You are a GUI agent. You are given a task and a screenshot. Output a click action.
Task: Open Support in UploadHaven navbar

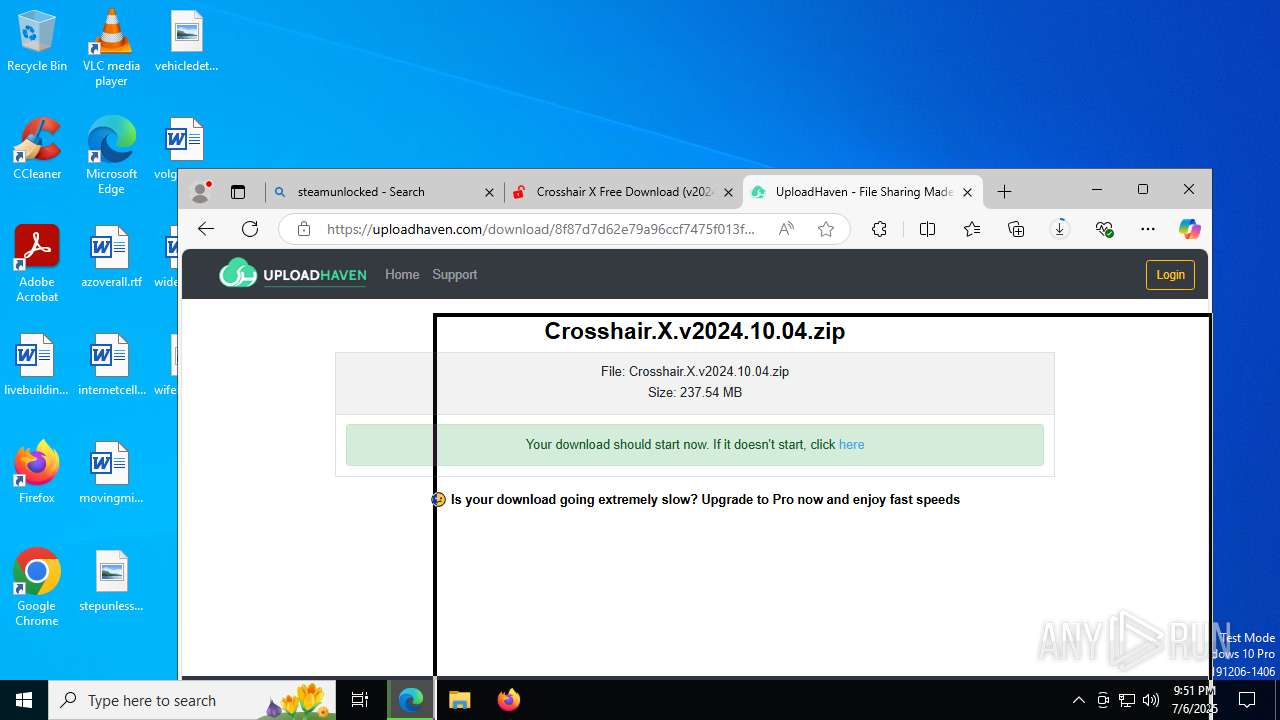[454, 274]
